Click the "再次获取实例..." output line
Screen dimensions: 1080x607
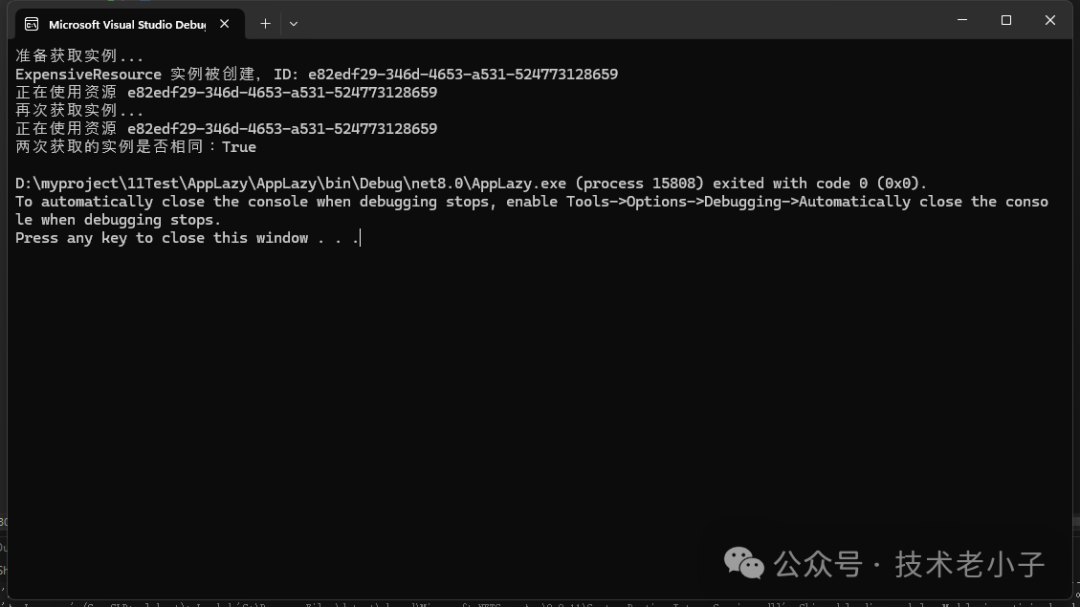(x=79, y=110)
